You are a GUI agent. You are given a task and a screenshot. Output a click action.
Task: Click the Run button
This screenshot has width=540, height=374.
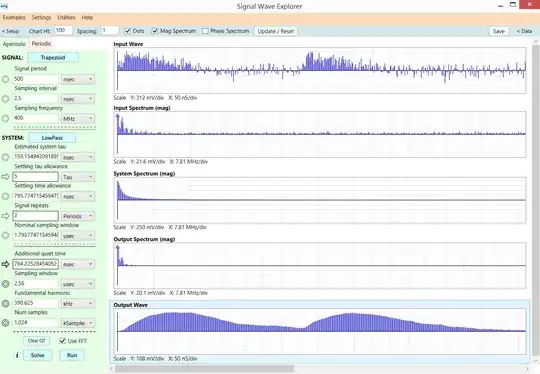(72, 355)
